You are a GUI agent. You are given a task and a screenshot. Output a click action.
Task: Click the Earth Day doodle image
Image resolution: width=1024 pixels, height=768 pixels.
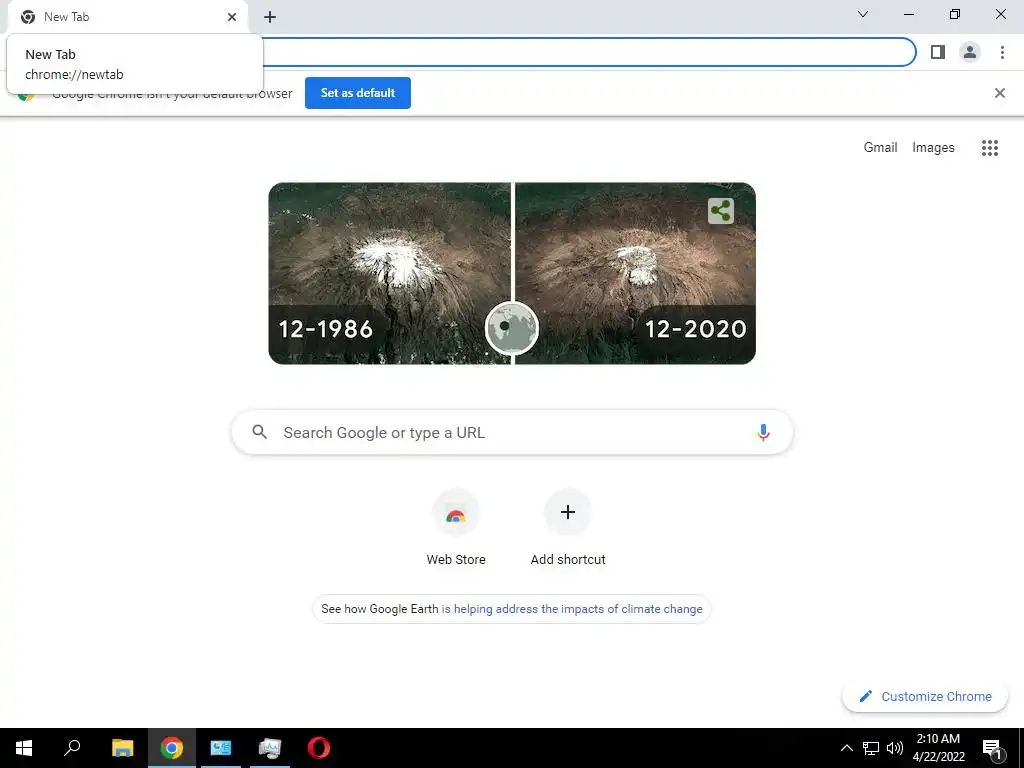click(512, 273)
